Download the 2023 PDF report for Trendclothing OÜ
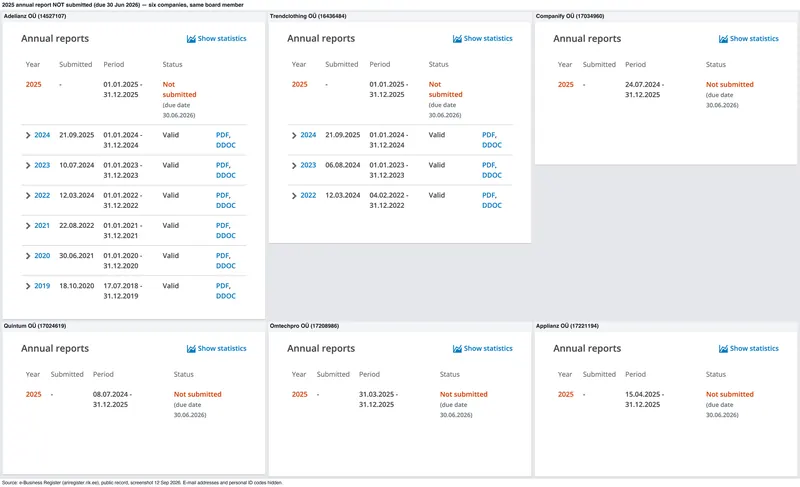 (489, 165)
